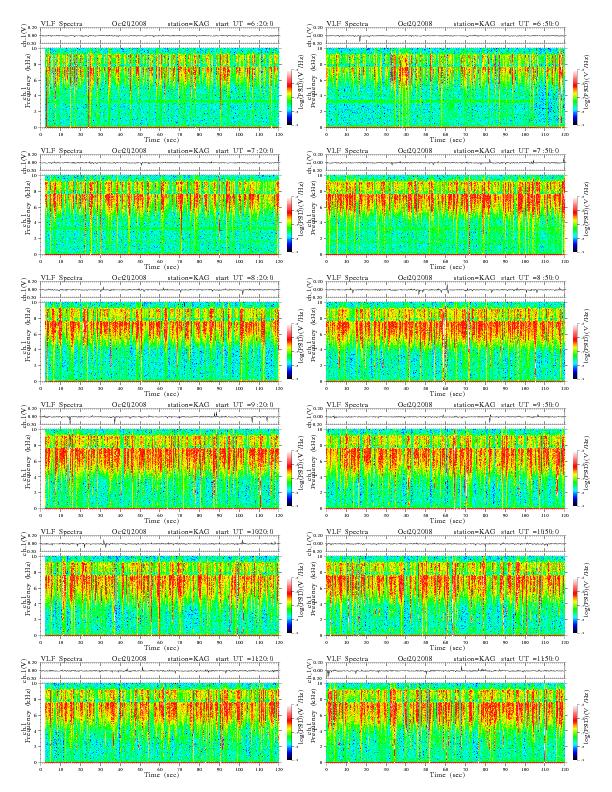Select the waveform trace above the 11:50:0 spectrogram
The image size is (612, 792).
pos(445,671)
